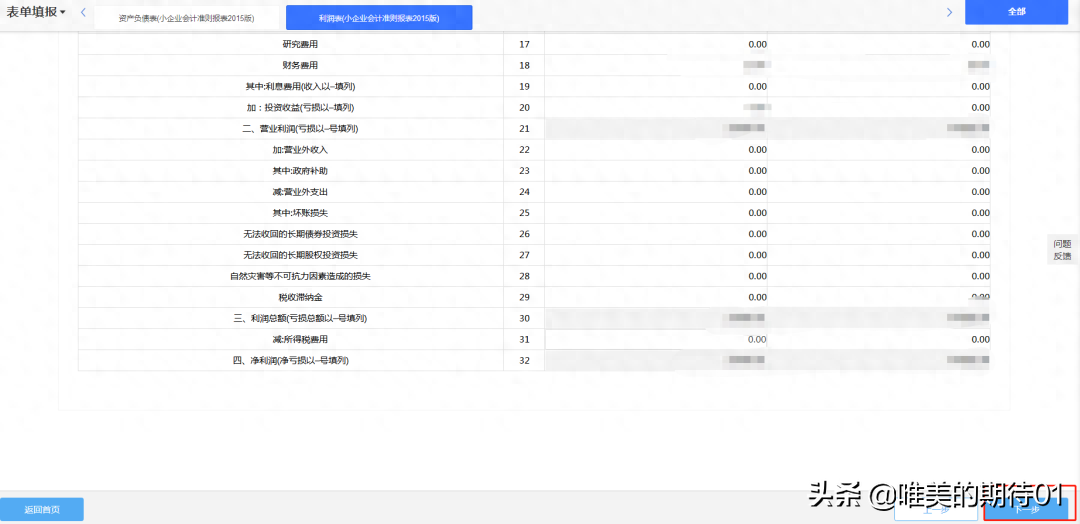Click the blue 全部 button
Image resolution: width=1080 pixels, height=524 pixels.
1016,12
